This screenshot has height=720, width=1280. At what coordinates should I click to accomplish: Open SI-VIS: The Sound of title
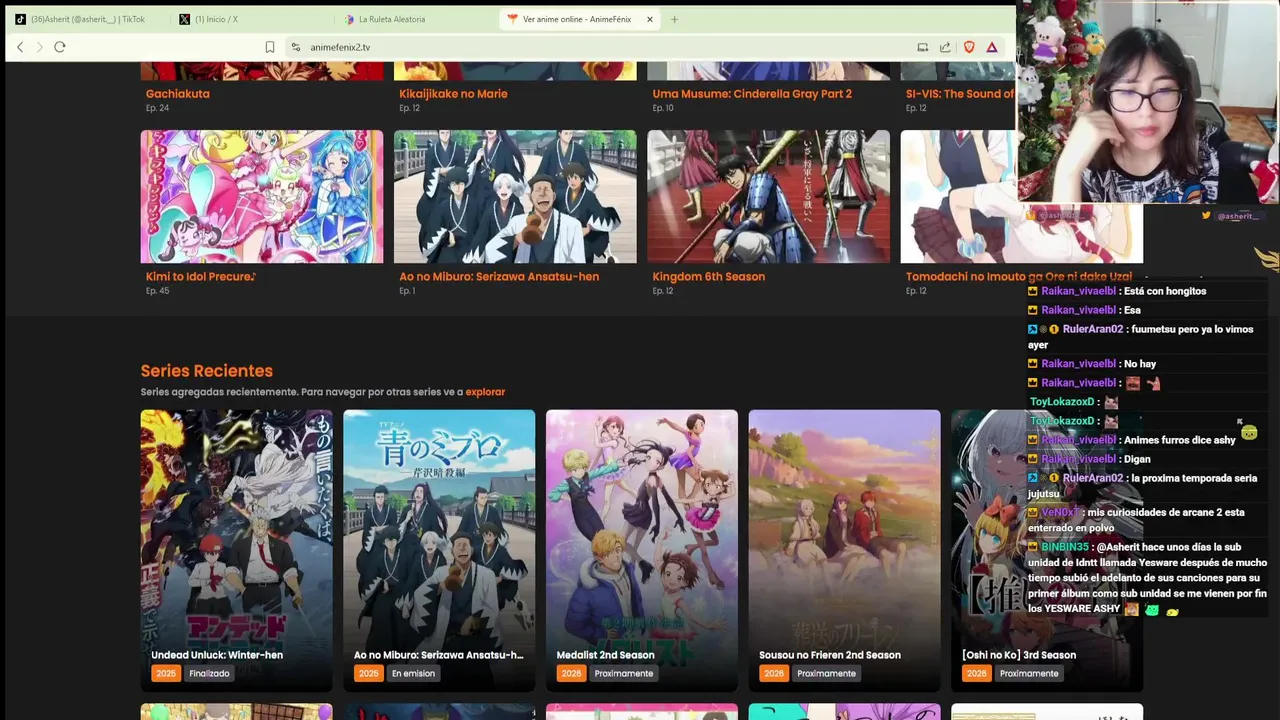(960, 94)
